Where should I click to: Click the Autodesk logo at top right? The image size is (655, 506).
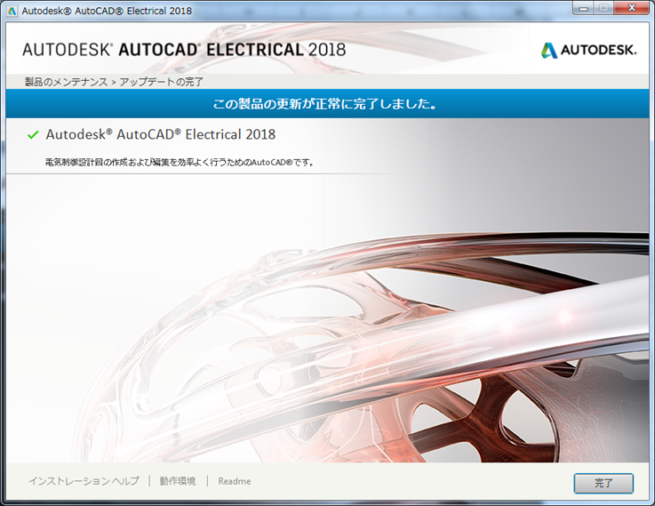(x=589, y=50)
